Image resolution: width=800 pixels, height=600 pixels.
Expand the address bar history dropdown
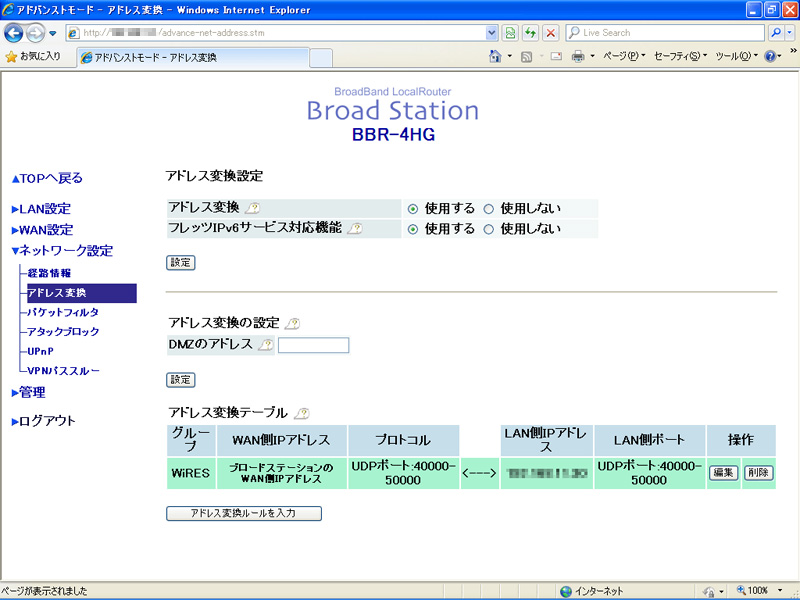[491, 33]
